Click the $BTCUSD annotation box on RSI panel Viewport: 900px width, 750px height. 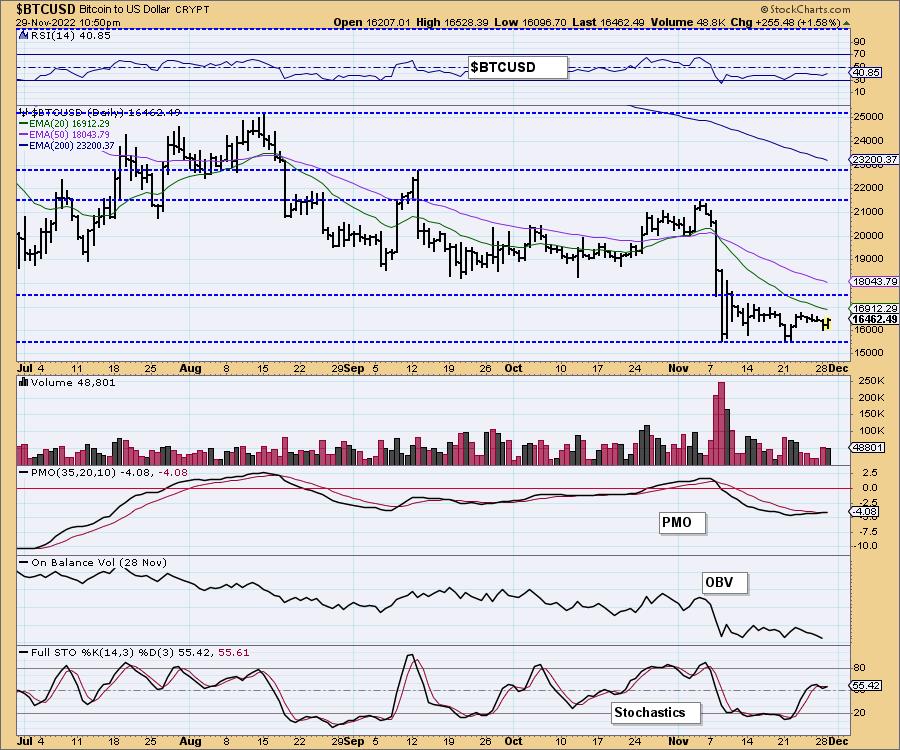pos(518,67)
